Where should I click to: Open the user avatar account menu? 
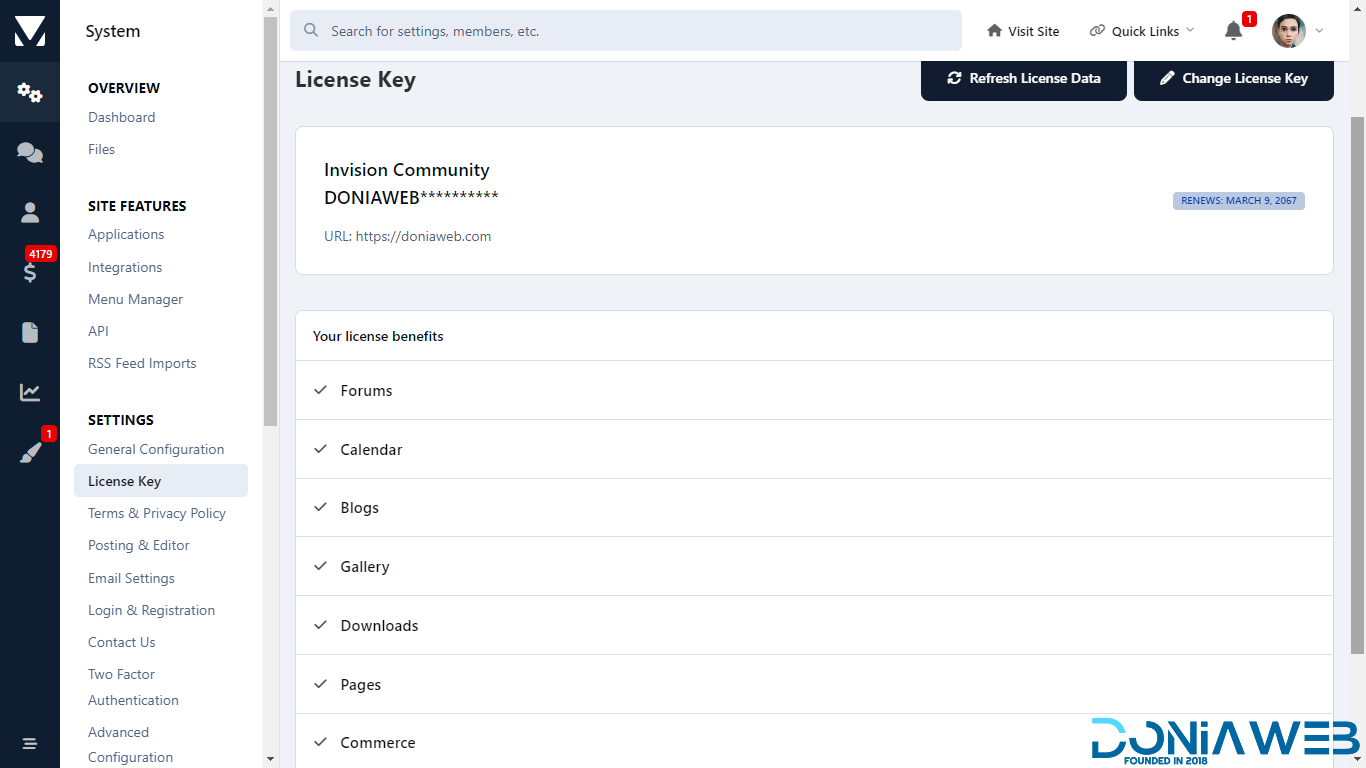[x=1297, y=31]
